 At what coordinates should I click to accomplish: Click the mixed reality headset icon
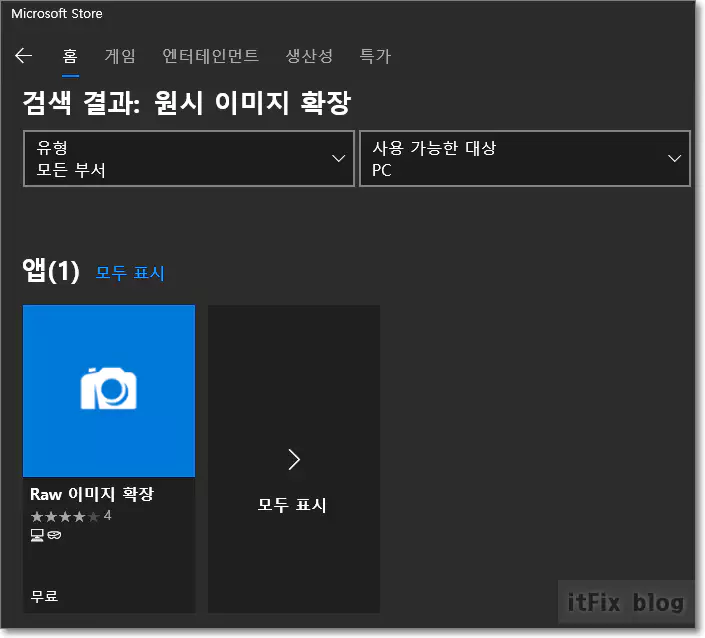tap(54, 535)
